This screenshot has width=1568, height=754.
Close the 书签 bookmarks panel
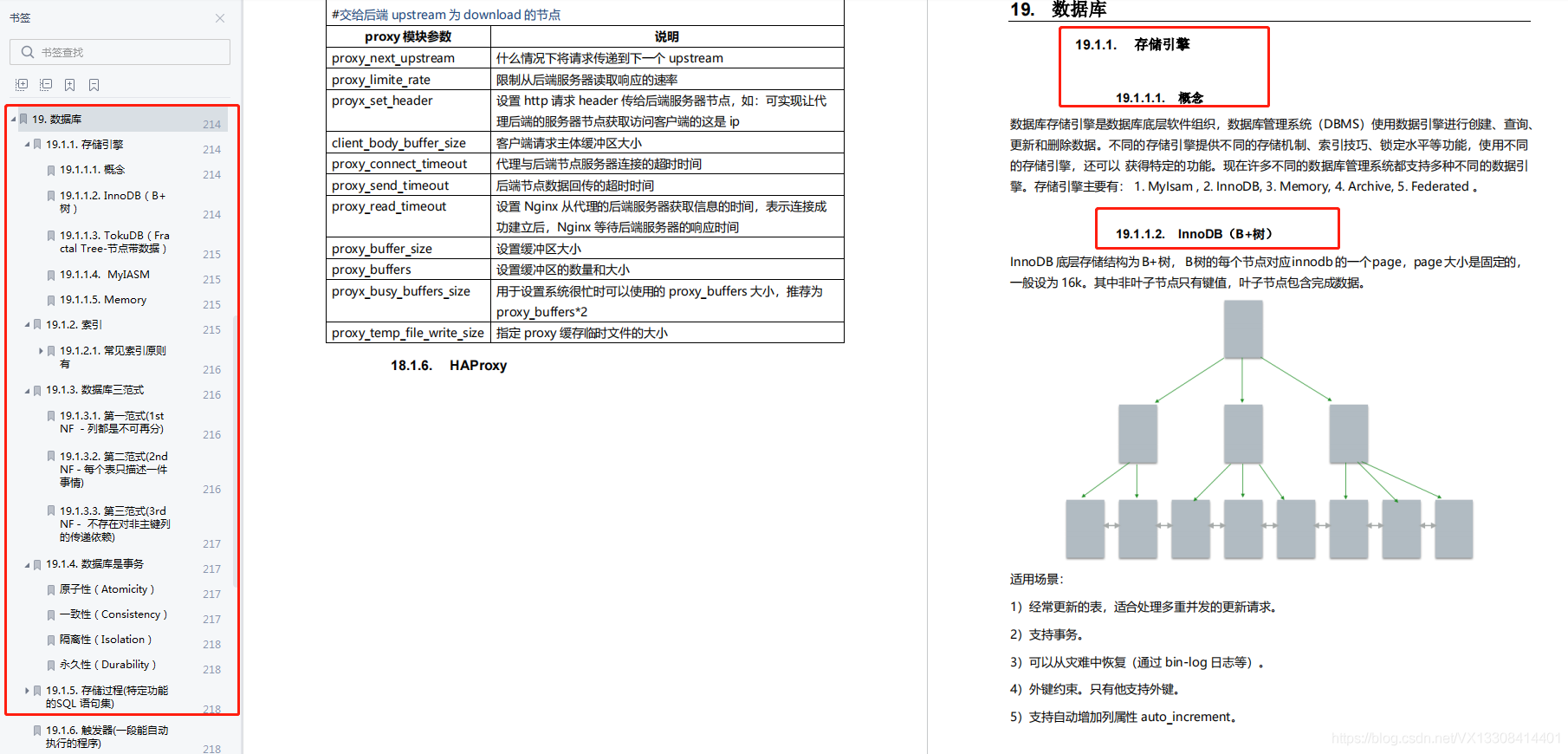click(220, 18)
